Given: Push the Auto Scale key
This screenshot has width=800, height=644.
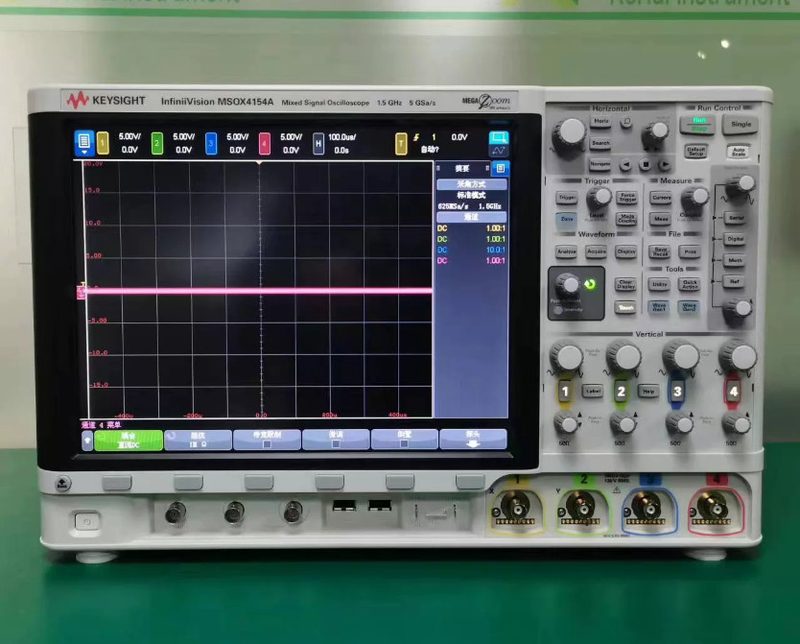Looking at the screenshot, I should tap(738, 152).
